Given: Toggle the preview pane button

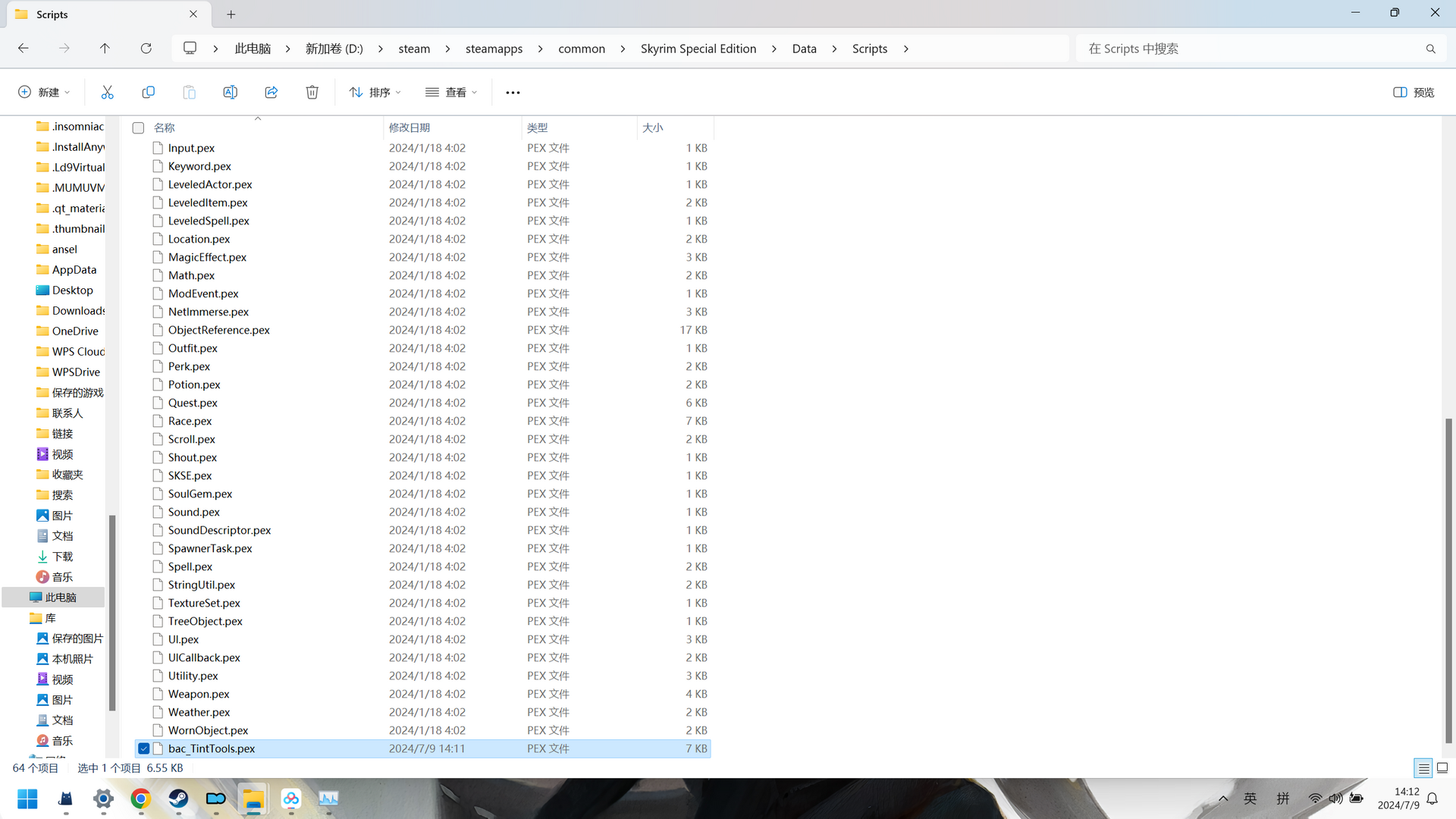Looking at the screenshot, I should 1414,93.
